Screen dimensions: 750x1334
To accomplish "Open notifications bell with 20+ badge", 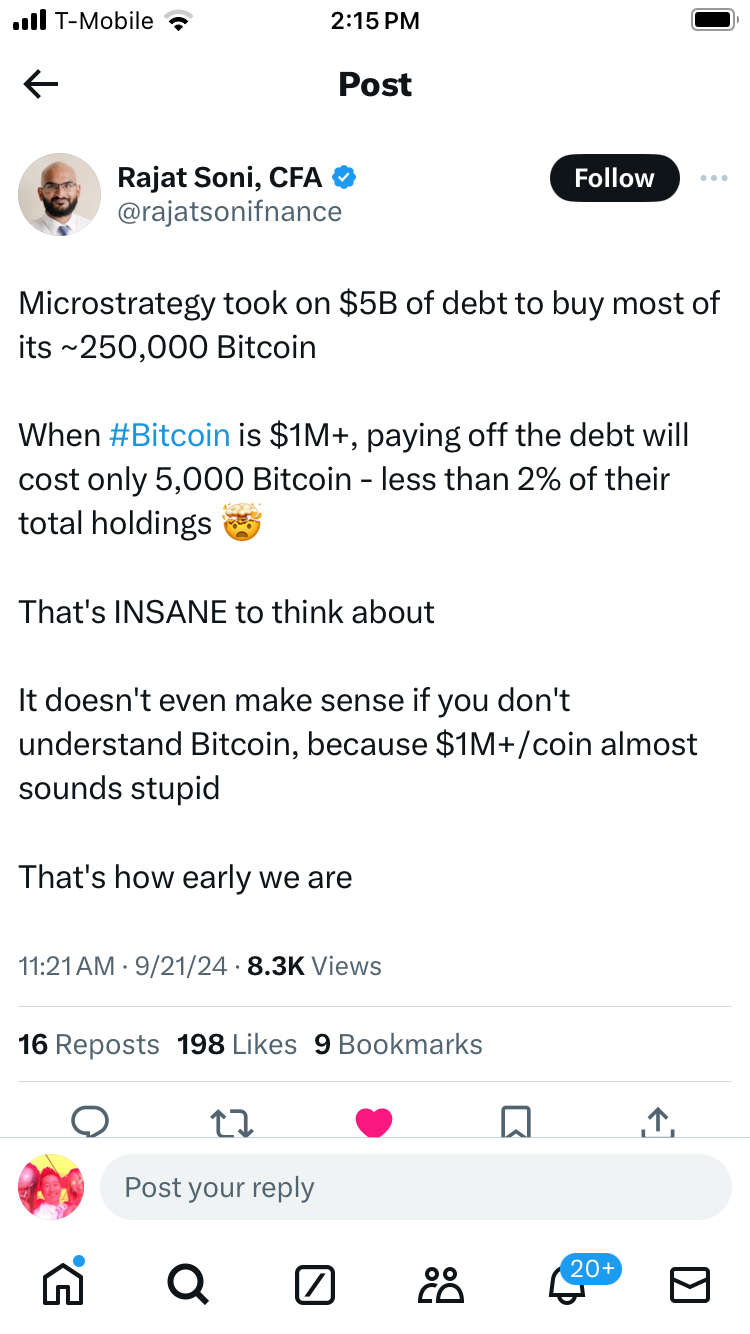I will (568, 1284).
